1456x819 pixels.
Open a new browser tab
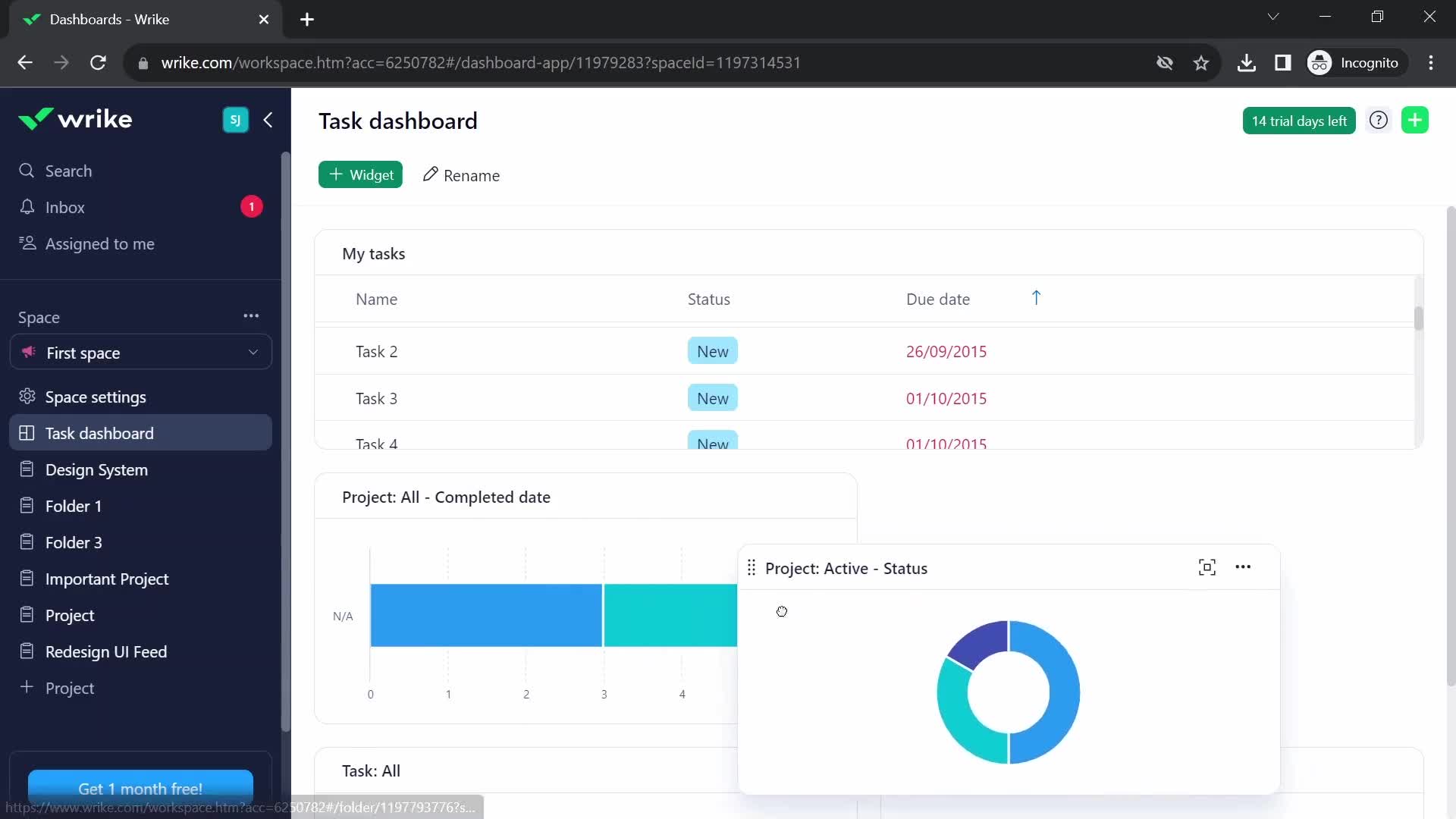click(x=307, y=20)
